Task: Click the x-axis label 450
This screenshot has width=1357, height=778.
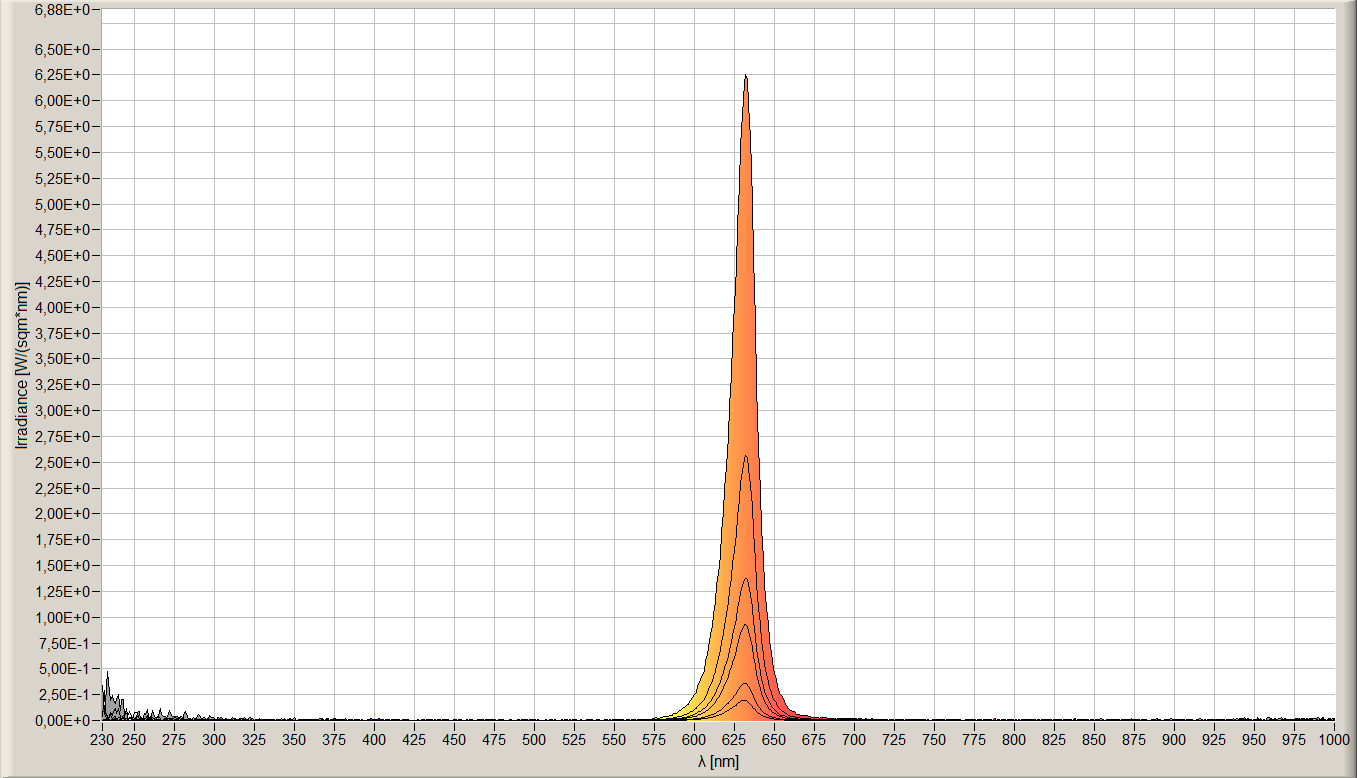Action: point(454,740)
